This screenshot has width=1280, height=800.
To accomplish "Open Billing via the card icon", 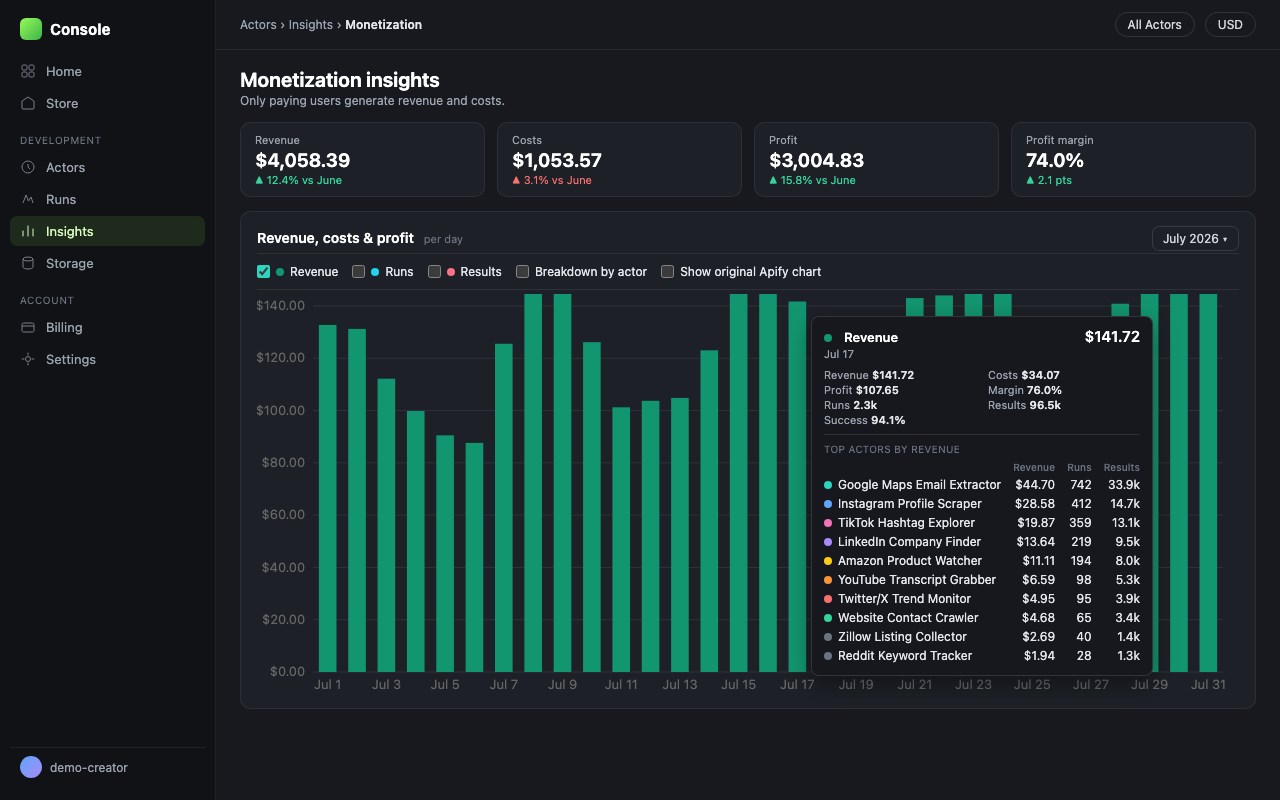I will point(28,327).
